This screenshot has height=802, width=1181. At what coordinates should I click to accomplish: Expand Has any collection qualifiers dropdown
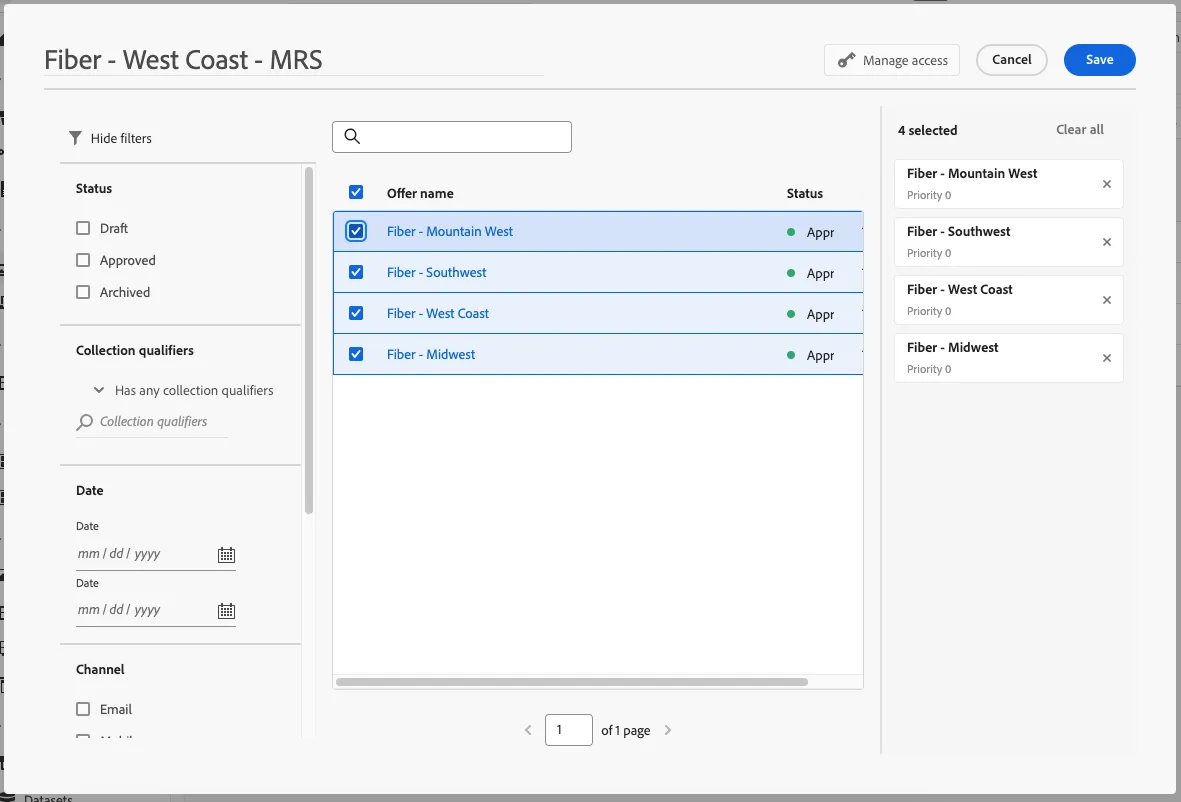(x=183, y=390)
